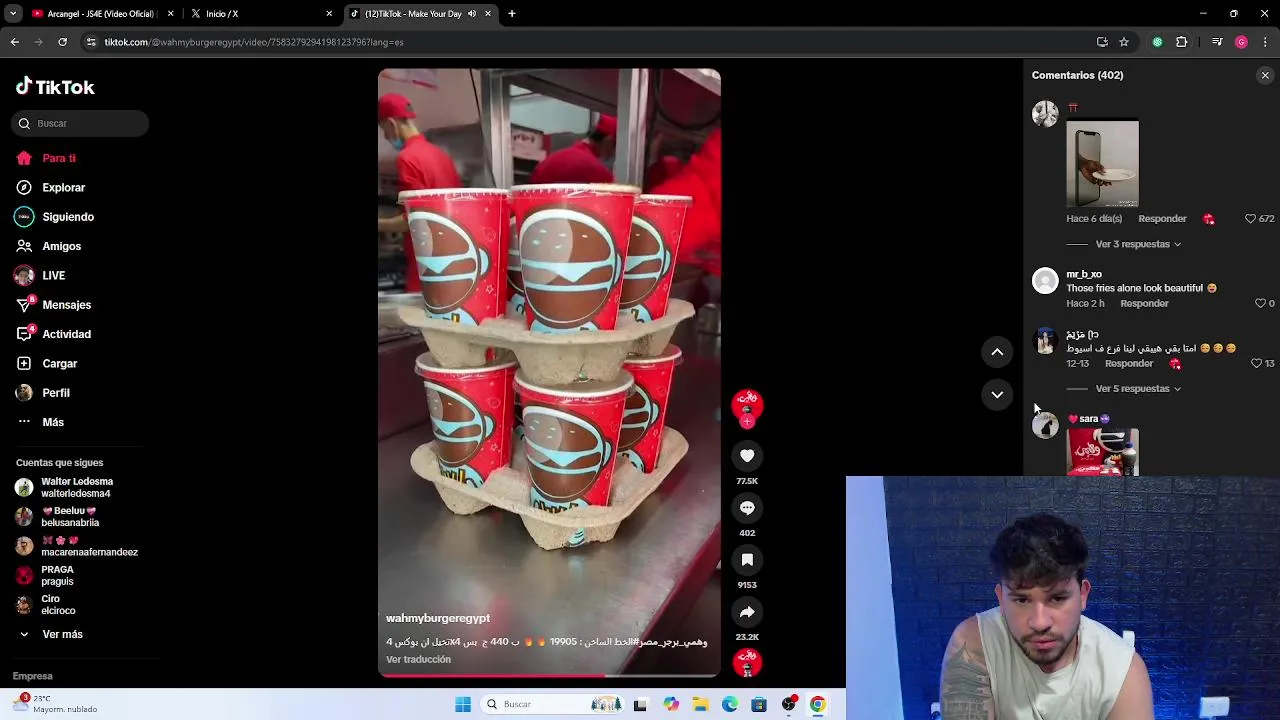1280x720 pixels.
Task: Open File Explorer from taskbar
Action: [701, 704]
